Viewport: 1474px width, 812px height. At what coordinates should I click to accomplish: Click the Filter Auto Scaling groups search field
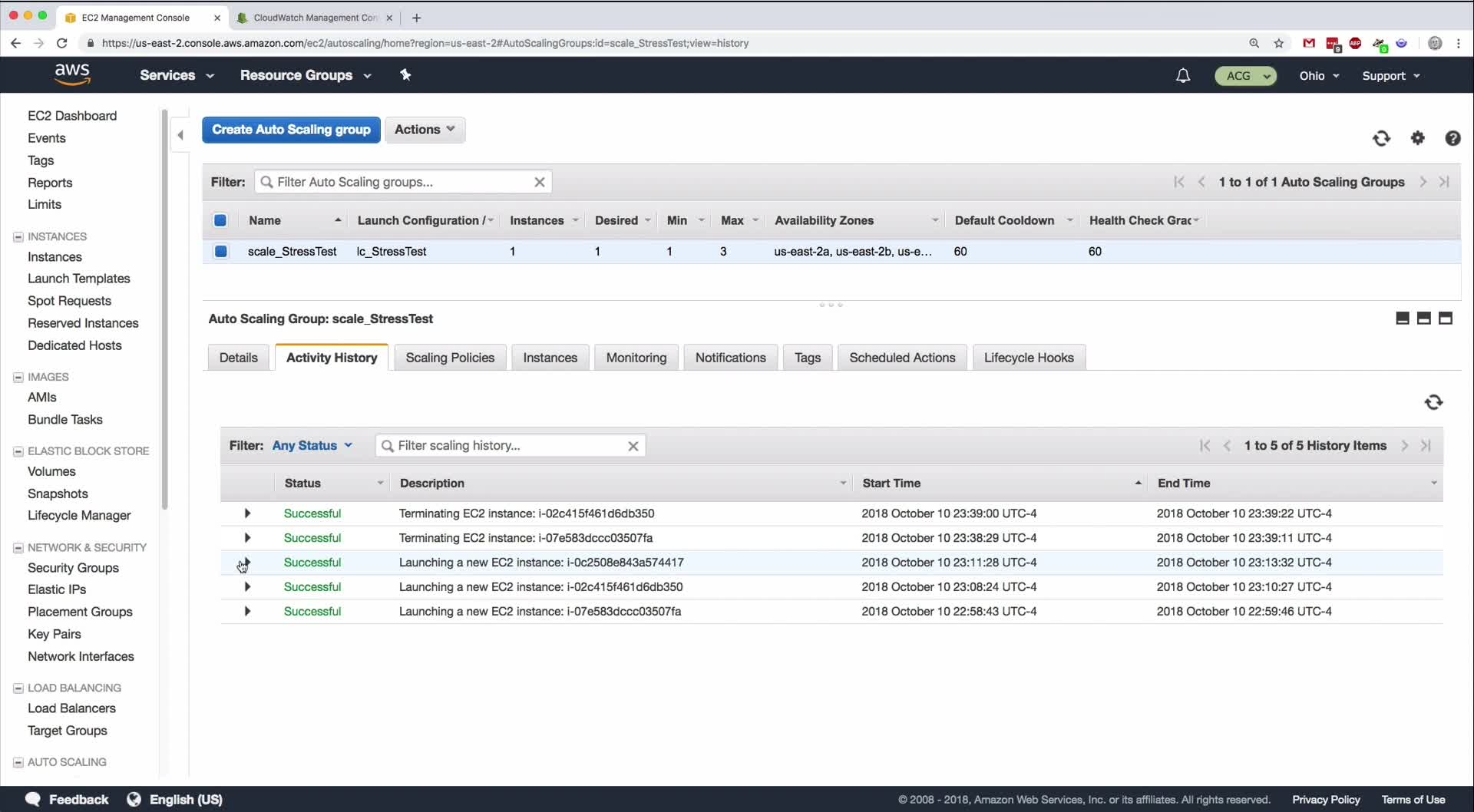pyautogui.click(x=401, y=182)
